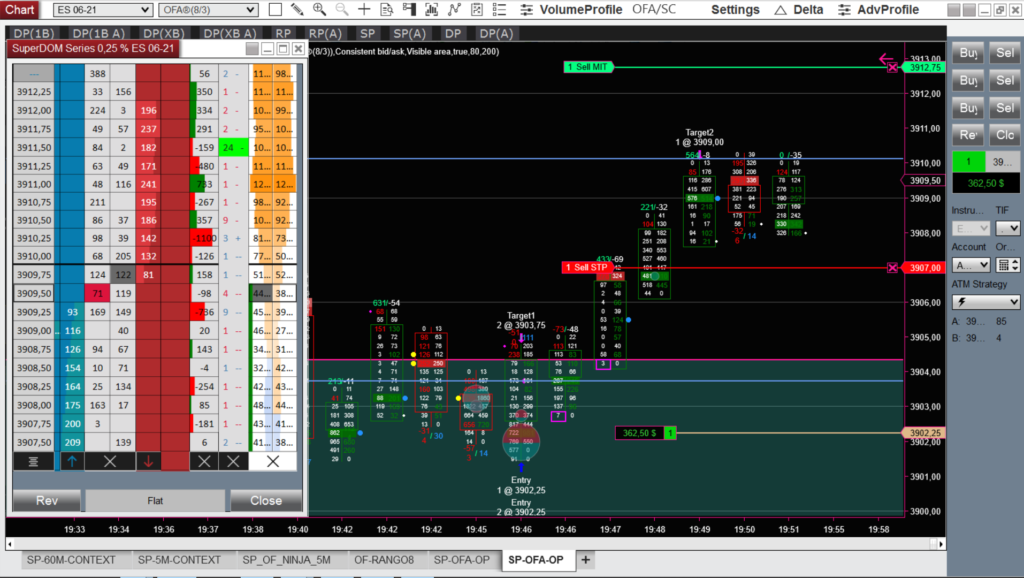
Task: Open the ATM Strategy dropdown
Action: 985,302
